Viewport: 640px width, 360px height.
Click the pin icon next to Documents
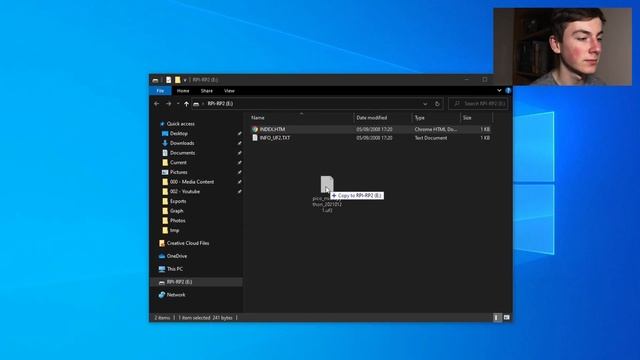(x=239, y=153)
